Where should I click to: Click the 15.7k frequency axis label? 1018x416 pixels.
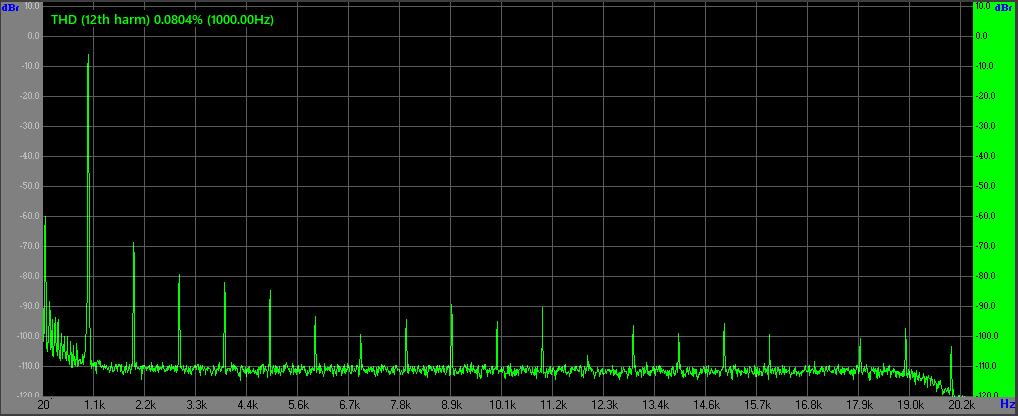(757, 405)
